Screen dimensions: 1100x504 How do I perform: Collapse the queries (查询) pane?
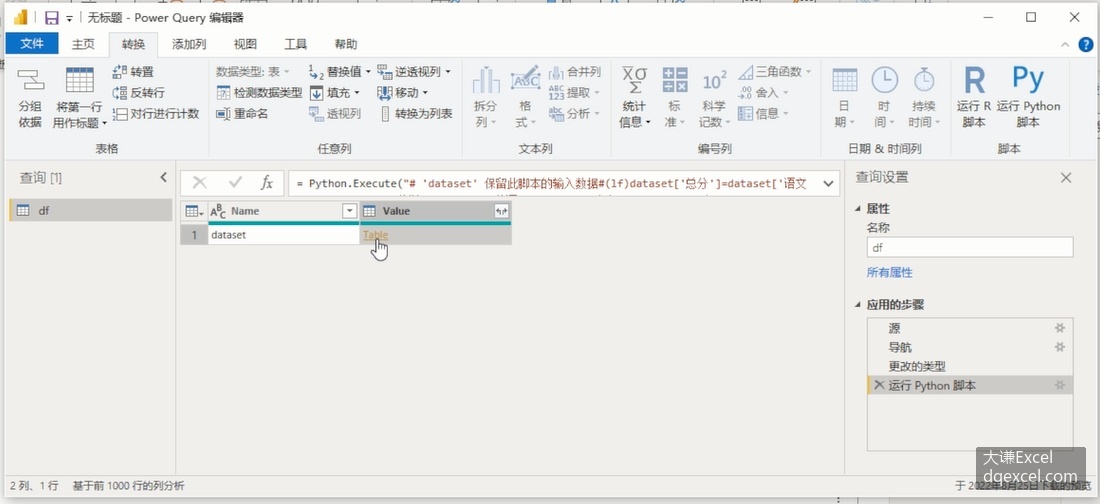pyautogui.click(x=163, y=178)
